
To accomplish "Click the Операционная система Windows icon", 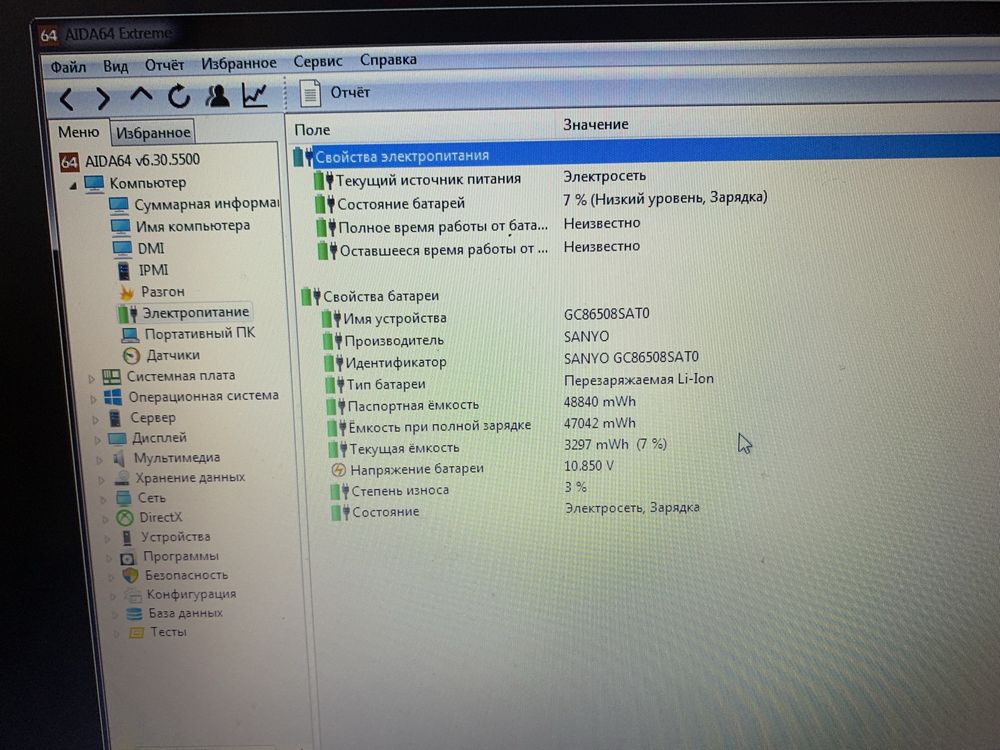I will point(113,397).
